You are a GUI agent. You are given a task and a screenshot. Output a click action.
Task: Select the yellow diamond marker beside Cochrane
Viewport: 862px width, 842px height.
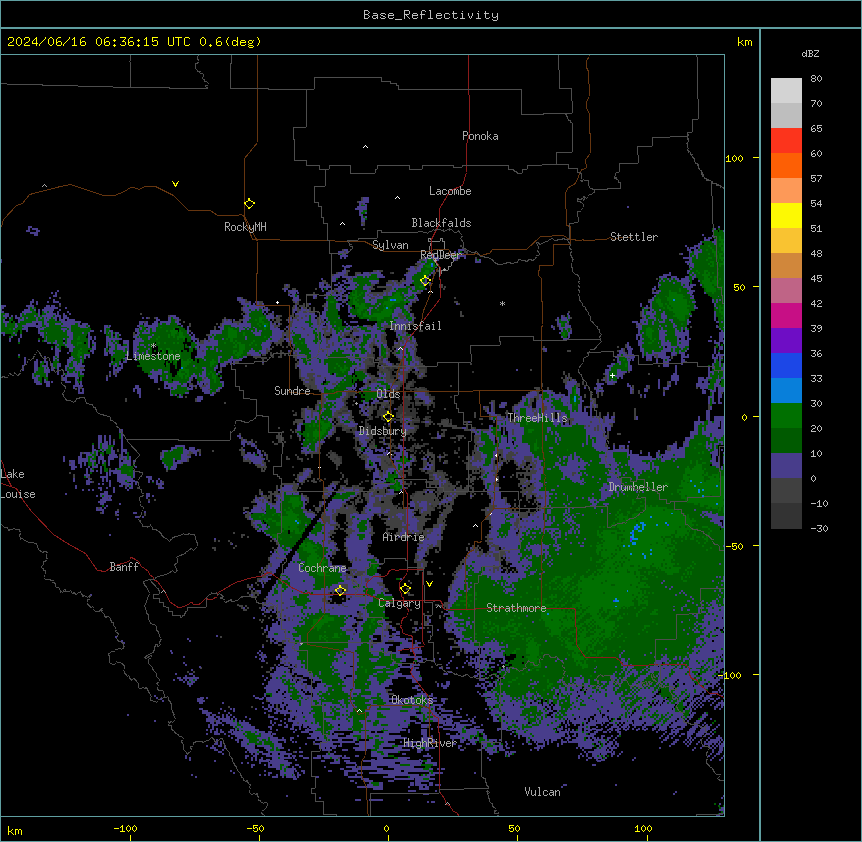click(x=340, y=591)
